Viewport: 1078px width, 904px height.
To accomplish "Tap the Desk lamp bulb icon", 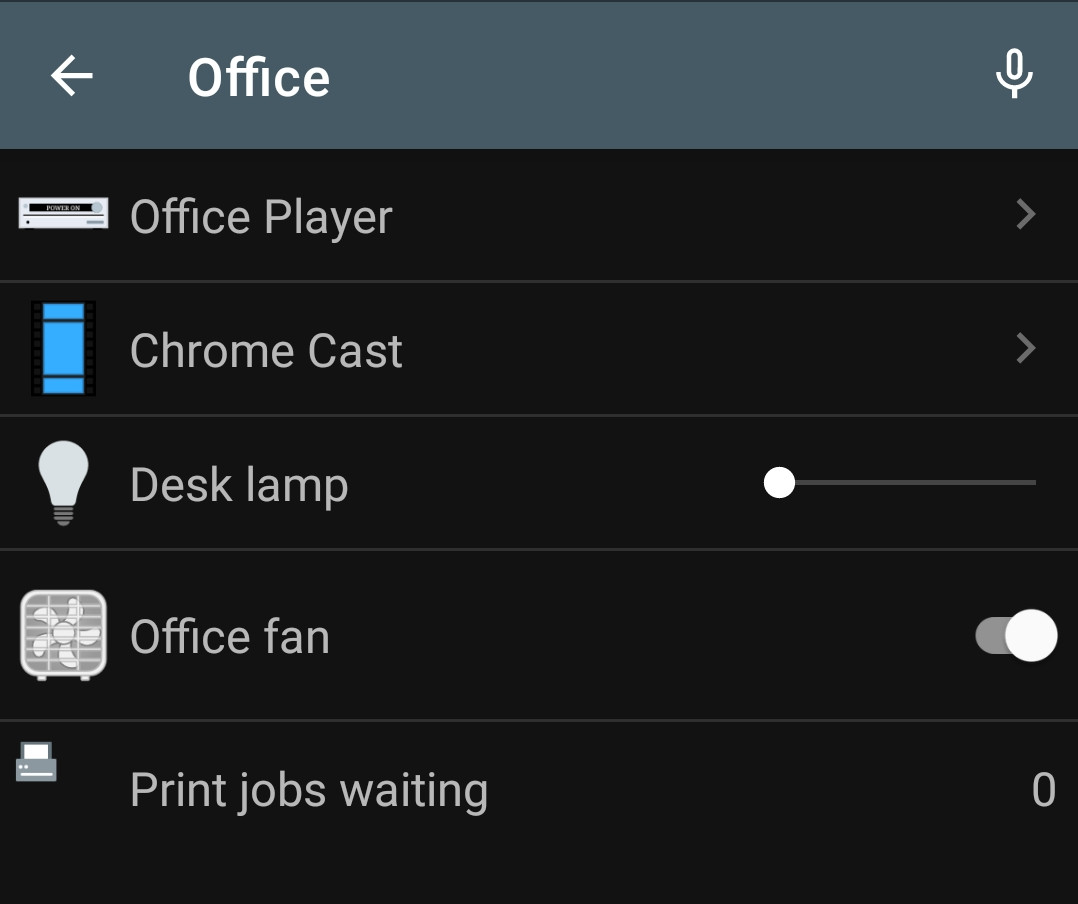I will (x=63, y=483).
